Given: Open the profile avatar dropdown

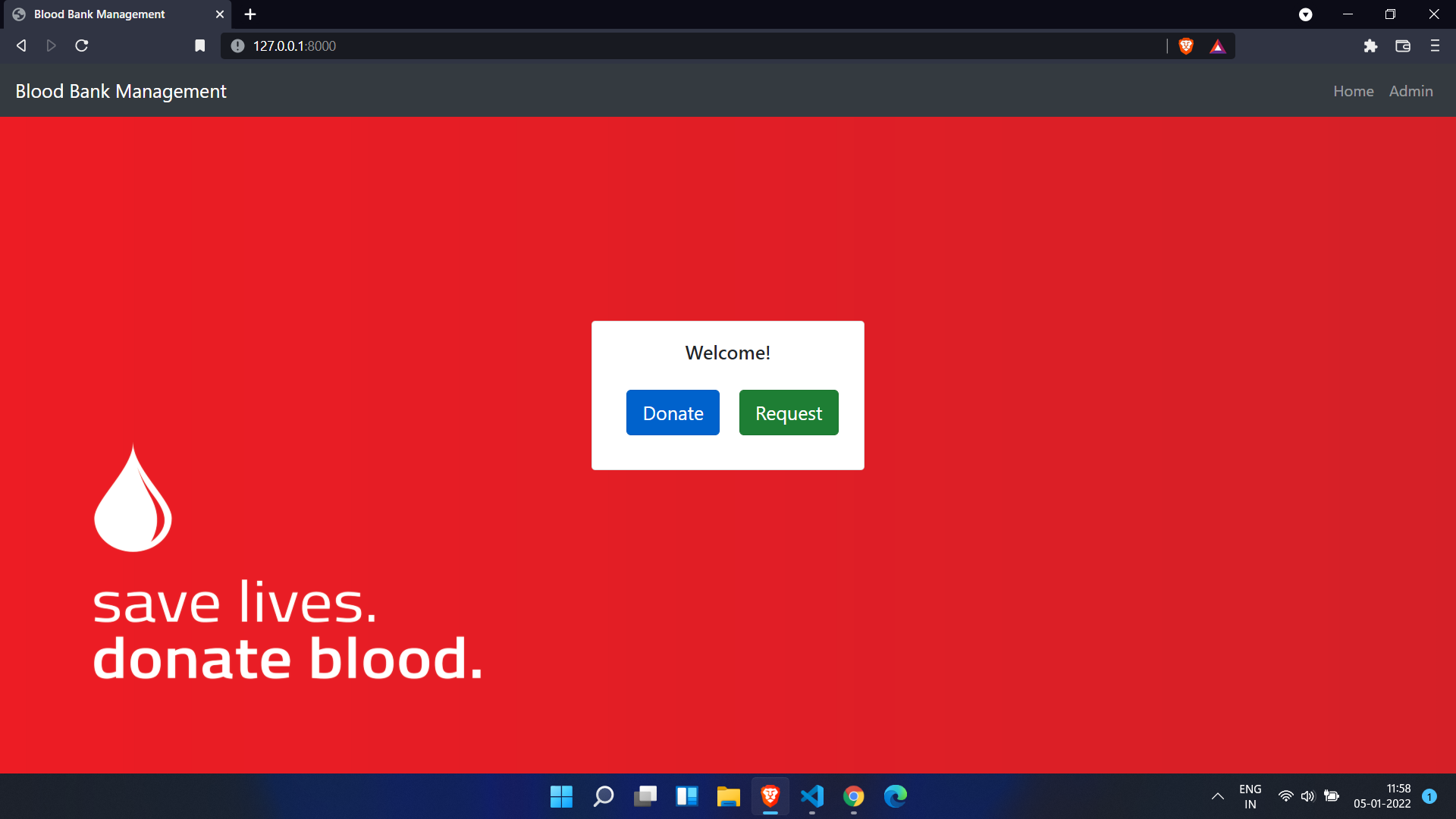Looking at the screenshot, I should (x=1306, y=14).
